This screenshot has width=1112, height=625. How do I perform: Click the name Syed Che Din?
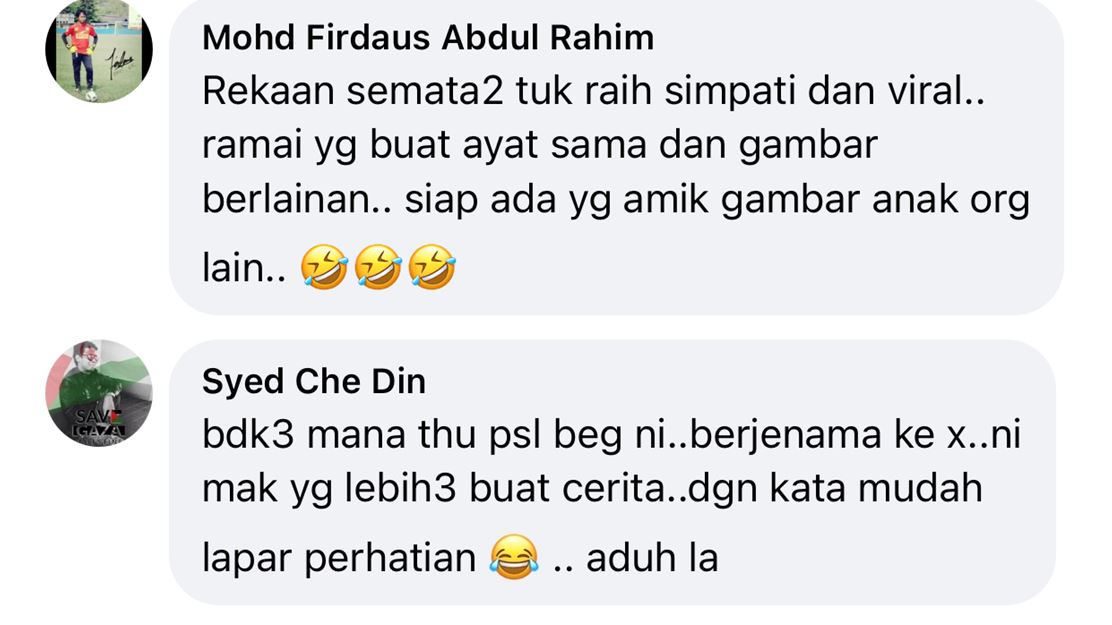pos(313,382)
